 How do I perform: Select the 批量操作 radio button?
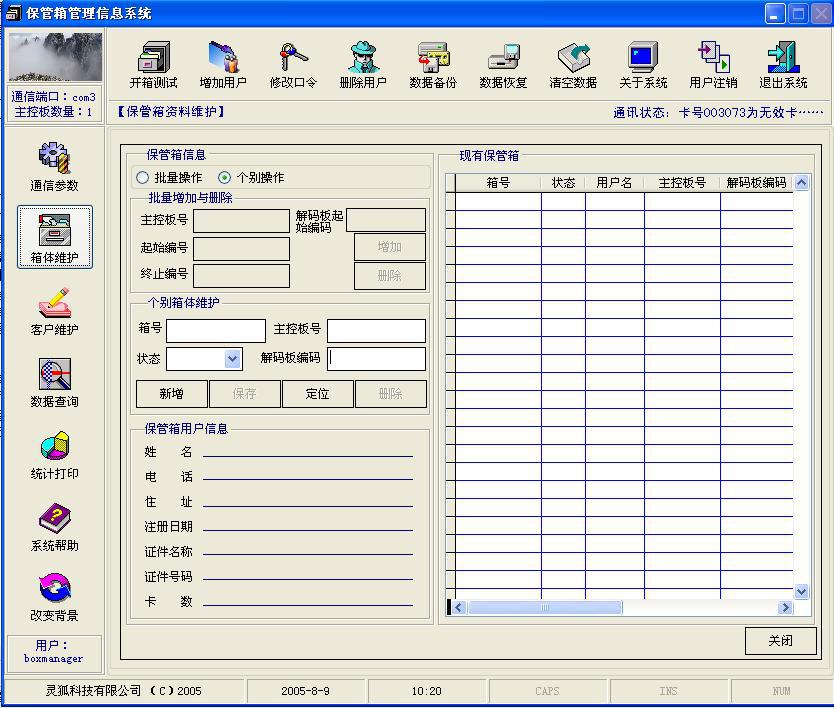(x=143, y=178)
